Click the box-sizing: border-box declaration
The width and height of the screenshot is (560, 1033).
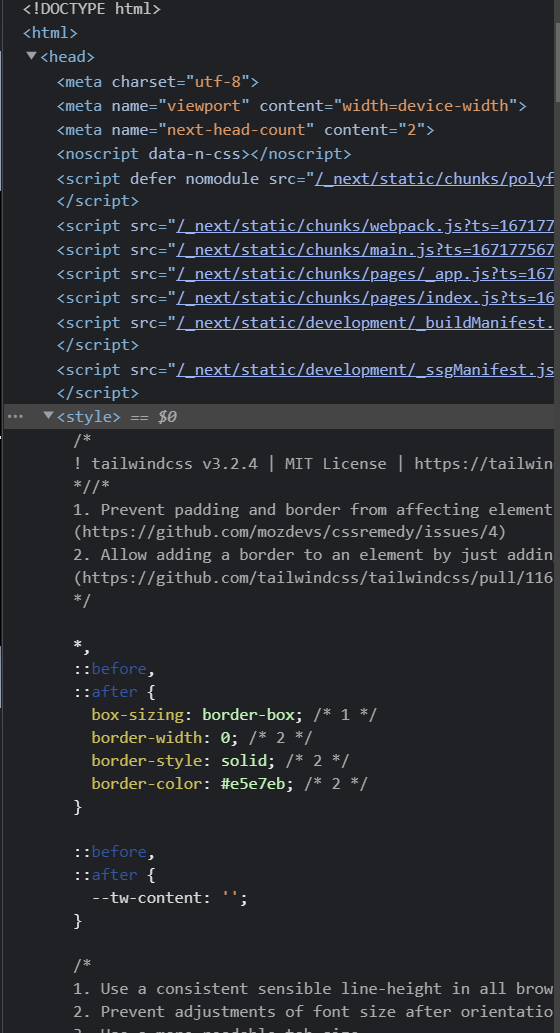point(197,714)
